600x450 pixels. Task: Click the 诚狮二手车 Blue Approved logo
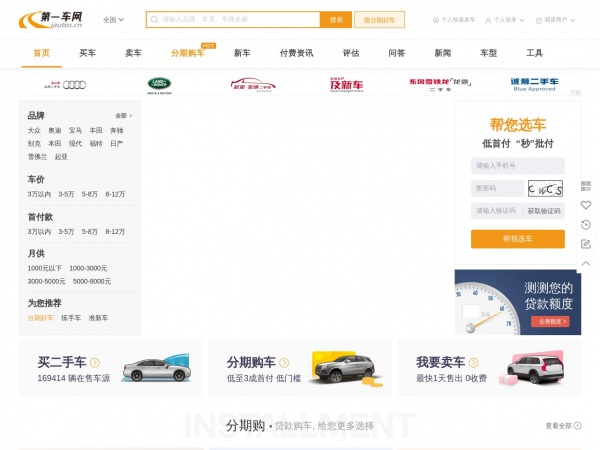pyautogui.click(x=534, y=85)
